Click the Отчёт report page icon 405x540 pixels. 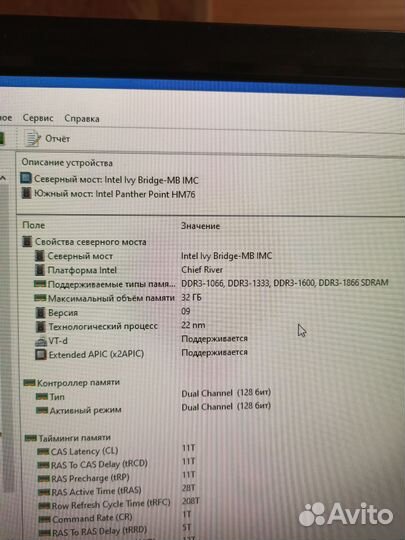(x=32, y=138)
